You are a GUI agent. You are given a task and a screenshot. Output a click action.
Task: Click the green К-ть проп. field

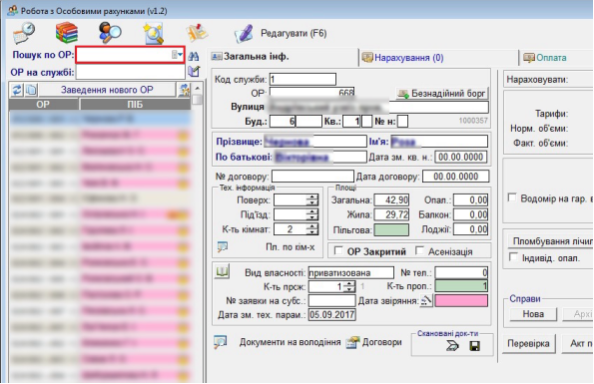461,286
